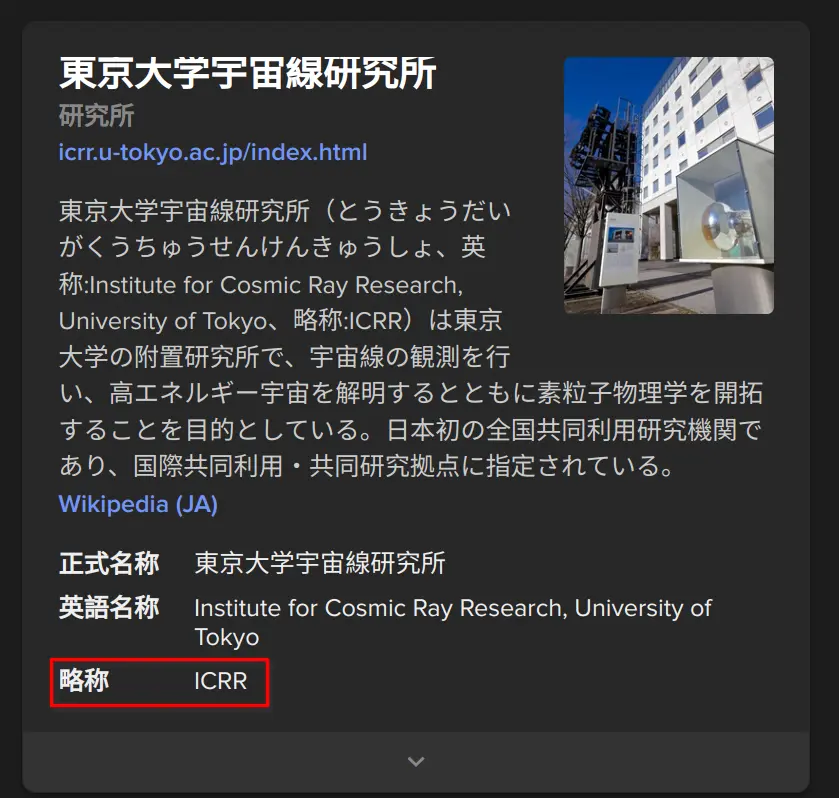Click the 正式名称 field label
The image size is (839, 798).
click(109, 563)
